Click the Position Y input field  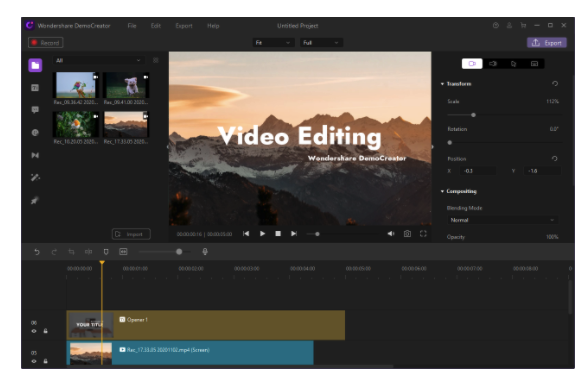click(543, 171)
